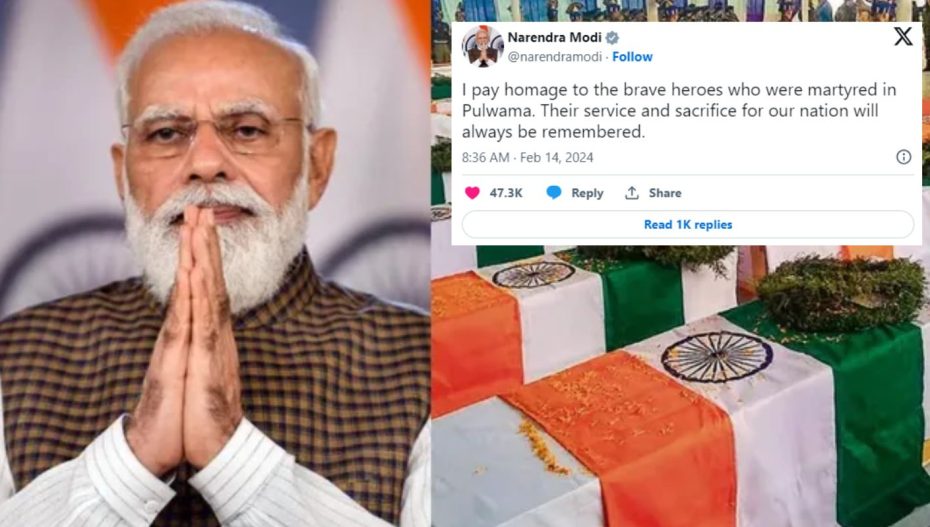
Task: Click the Reply text label
Action: coord(587,193)
